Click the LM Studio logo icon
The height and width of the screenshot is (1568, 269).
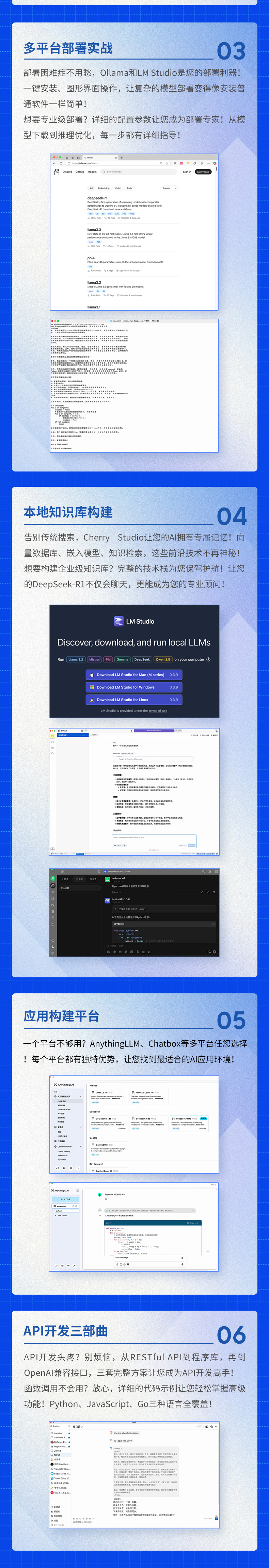tap(119, 622)
